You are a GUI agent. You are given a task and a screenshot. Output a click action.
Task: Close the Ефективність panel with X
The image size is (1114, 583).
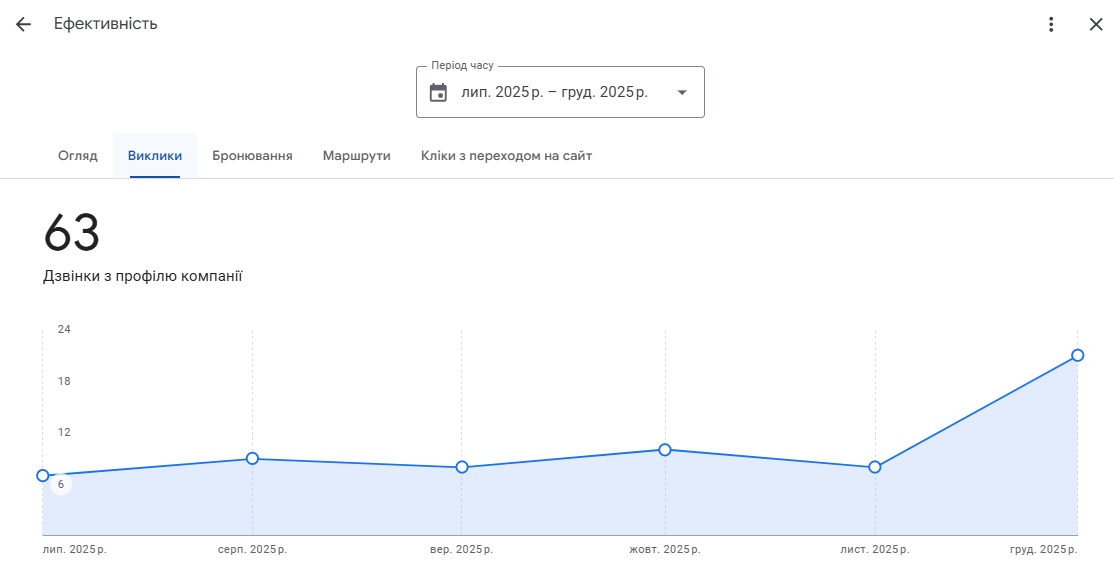pyautogui.click(x=1095, y=24)
